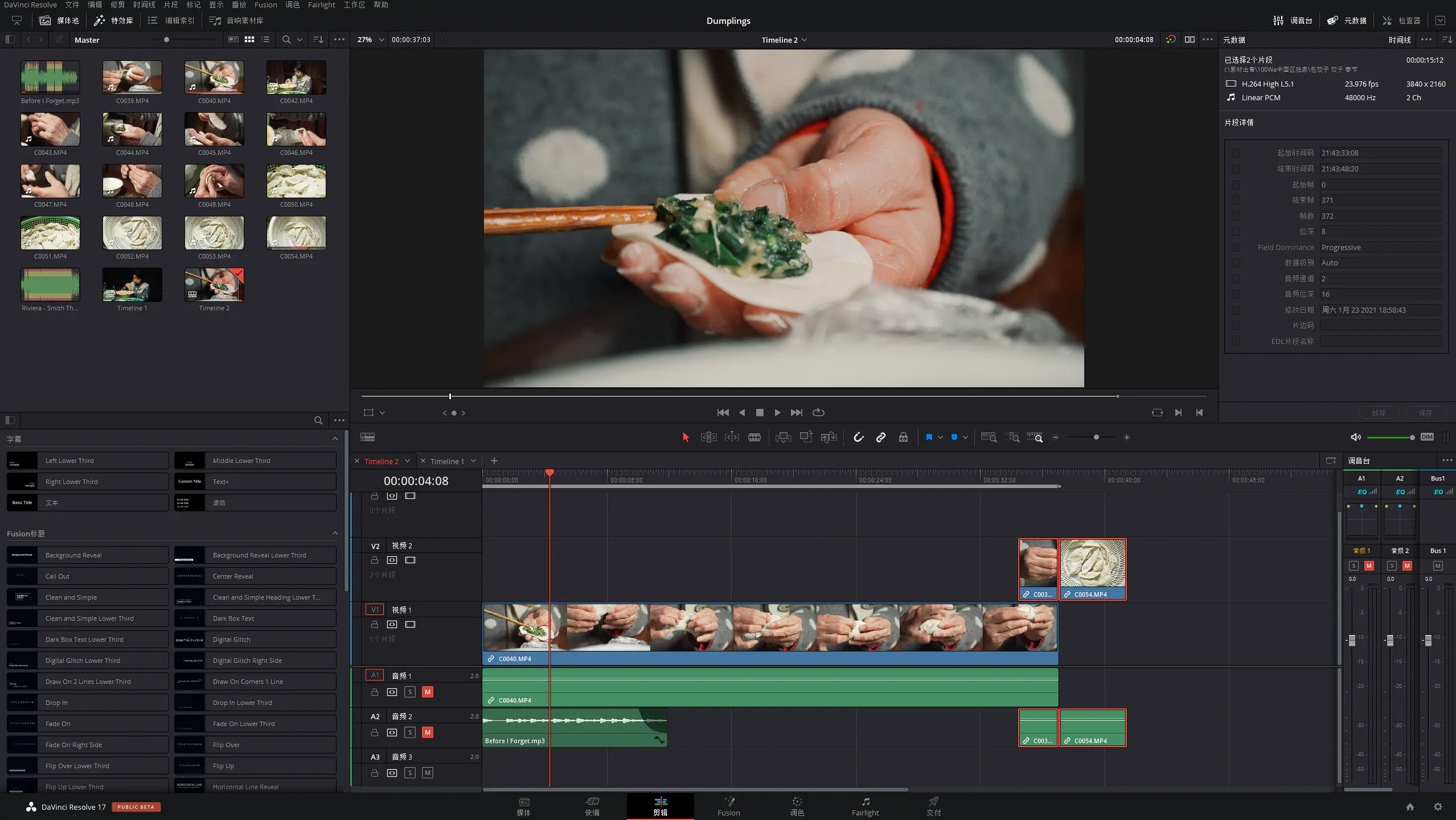
Task: Select the 剪辑 tab in bottom toolbar
Action: click(x=660, y=806)
